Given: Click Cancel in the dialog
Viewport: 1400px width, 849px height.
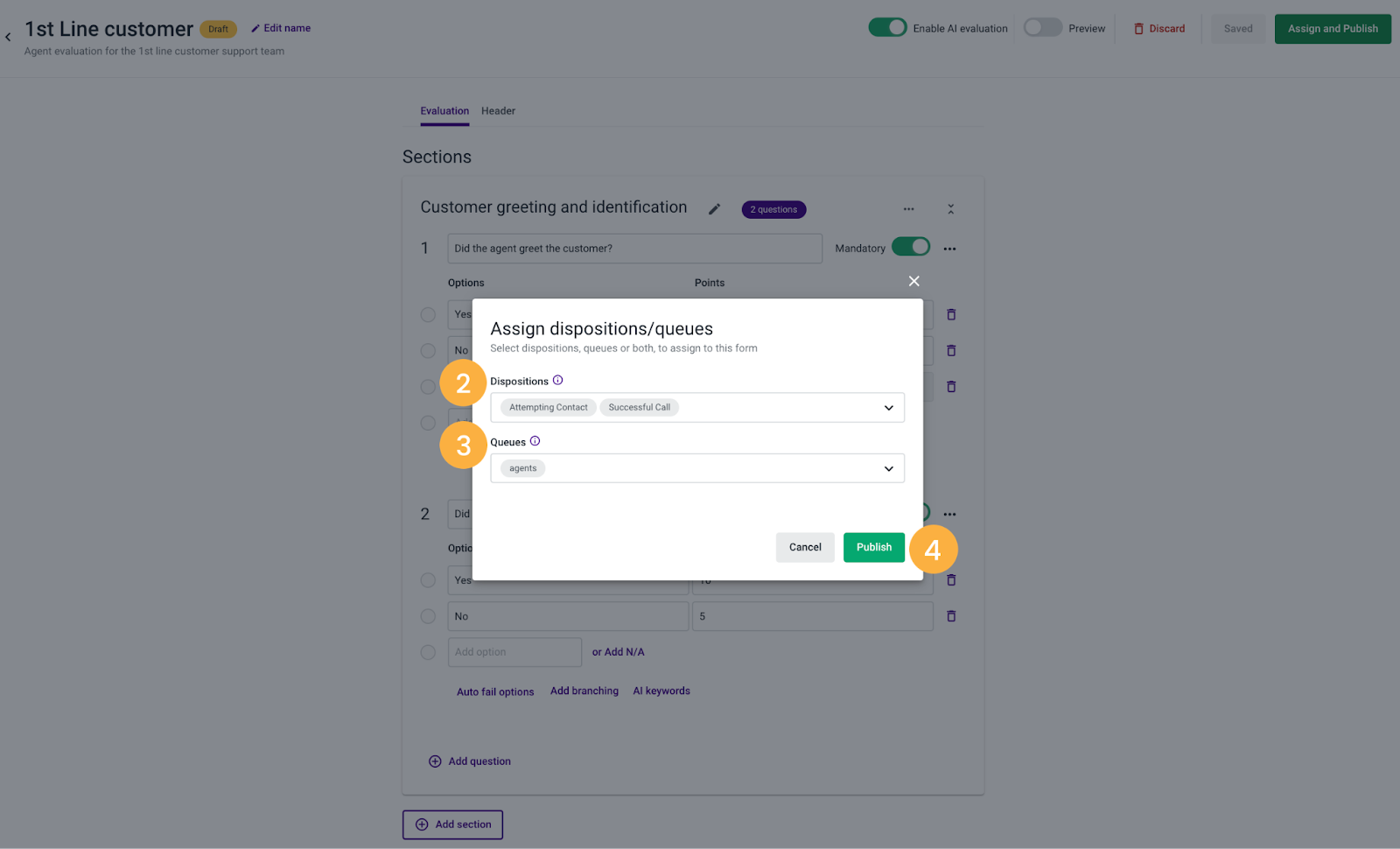Looking at the screenshot, I should coord(805,547).
